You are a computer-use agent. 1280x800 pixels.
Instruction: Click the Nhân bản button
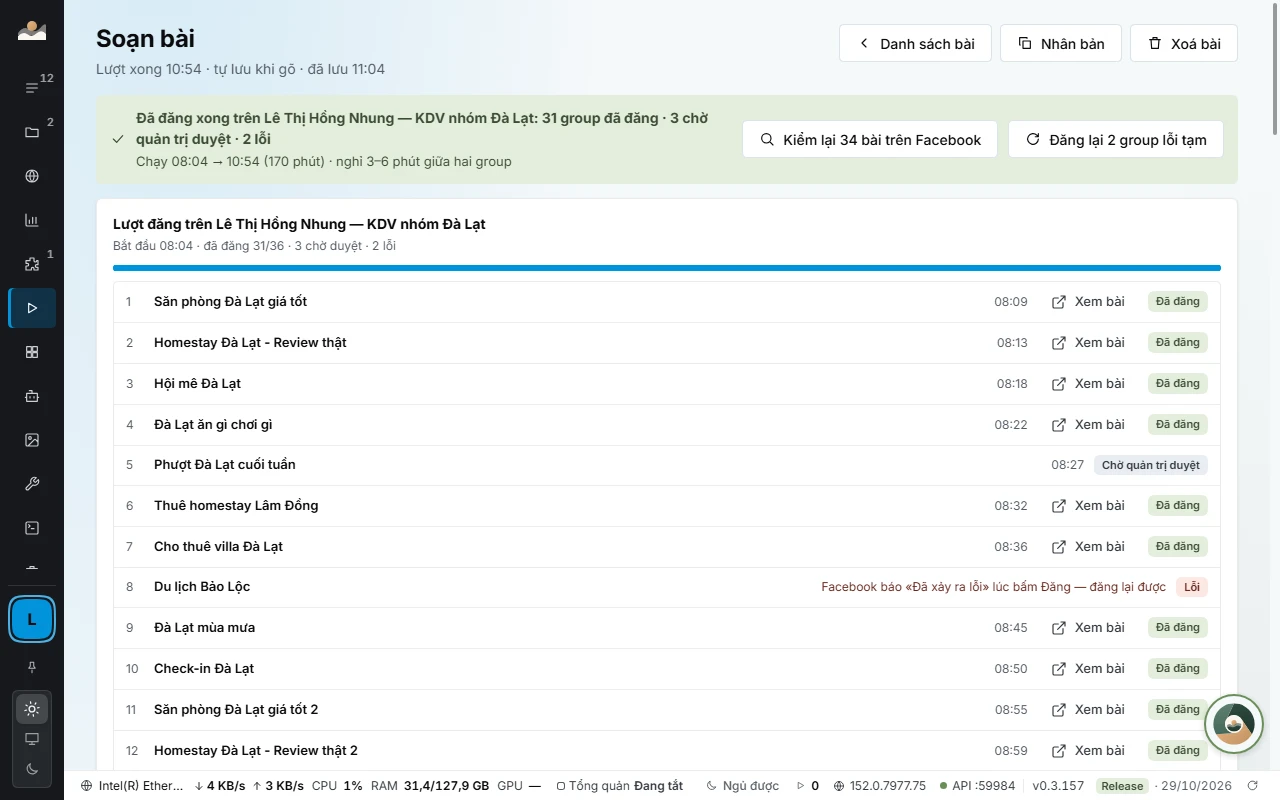coord(1061,44)
